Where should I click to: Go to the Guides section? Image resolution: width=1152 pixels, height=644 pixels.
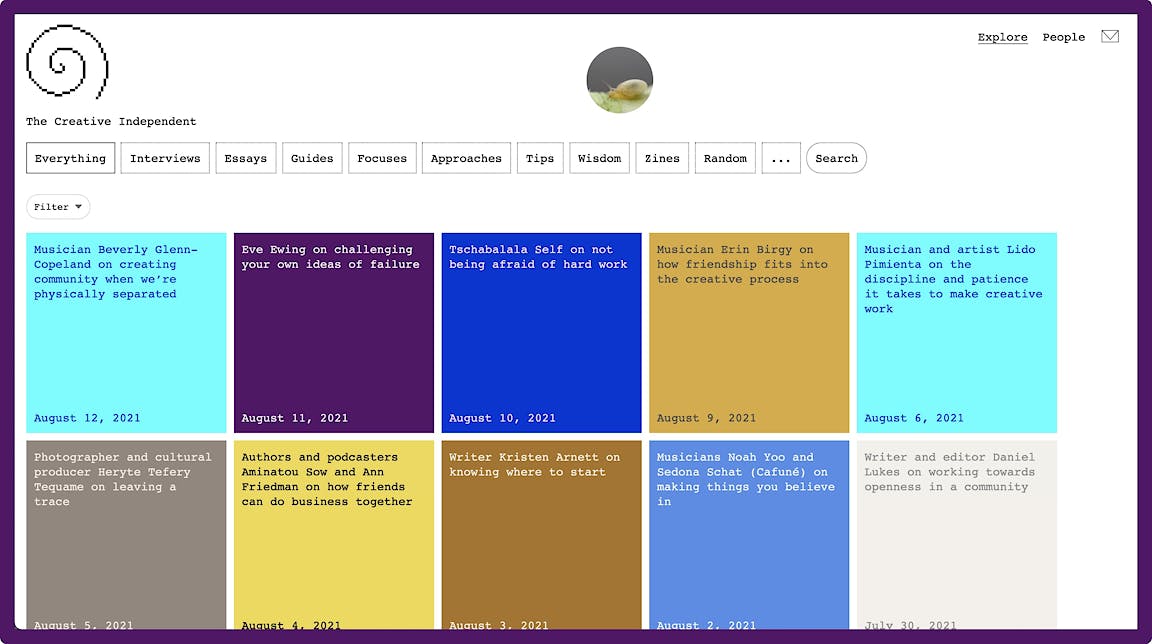click(x=312, y=158)
